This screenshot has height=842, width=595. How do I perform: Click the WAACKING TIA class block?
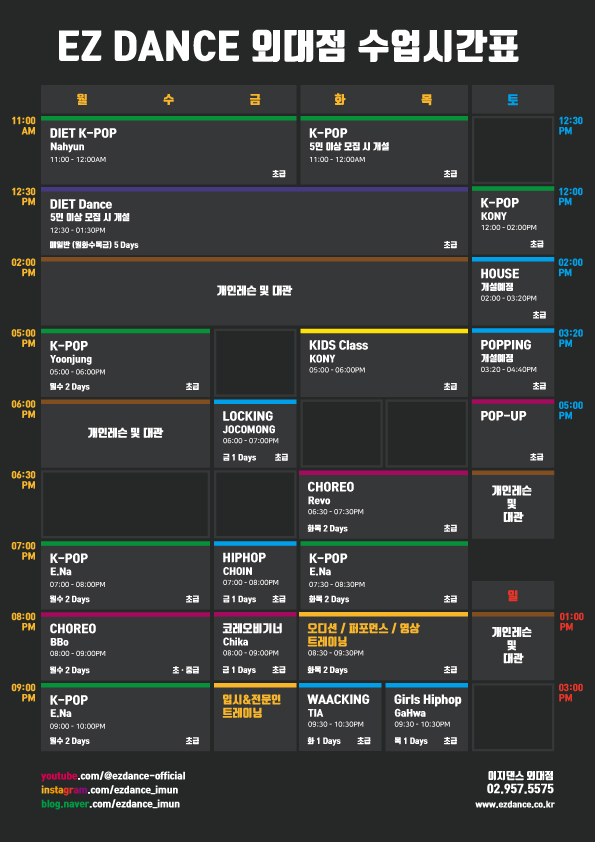(340, 717)
